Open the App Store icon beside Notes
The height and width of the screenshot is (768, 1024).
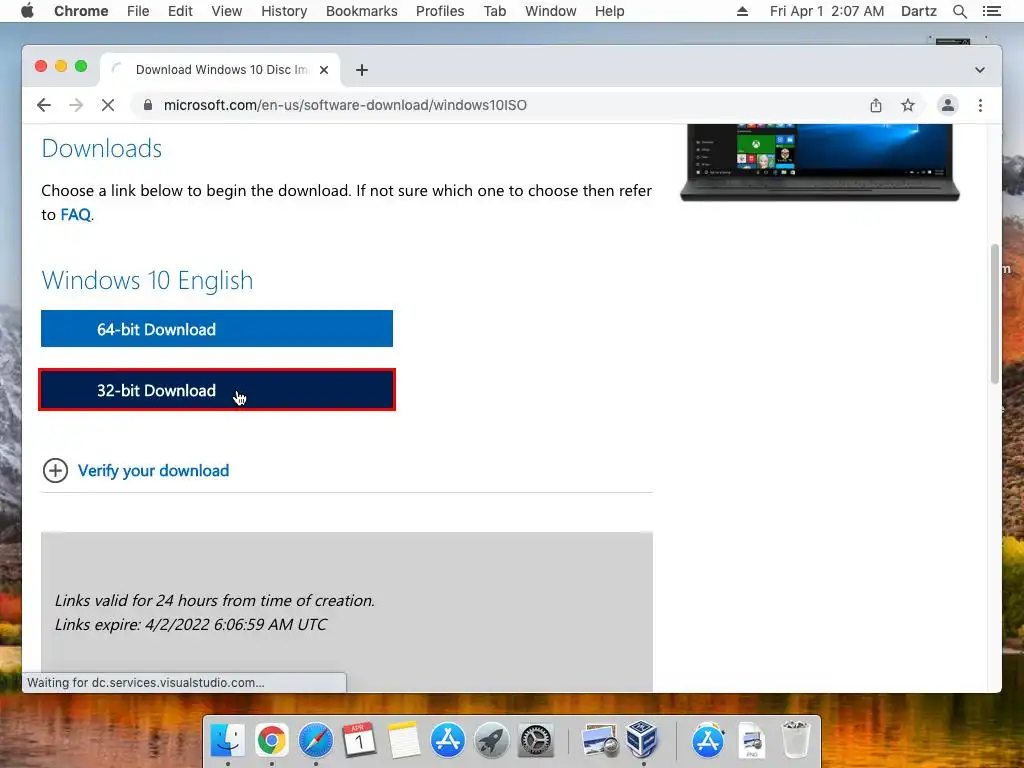(447, 741)
